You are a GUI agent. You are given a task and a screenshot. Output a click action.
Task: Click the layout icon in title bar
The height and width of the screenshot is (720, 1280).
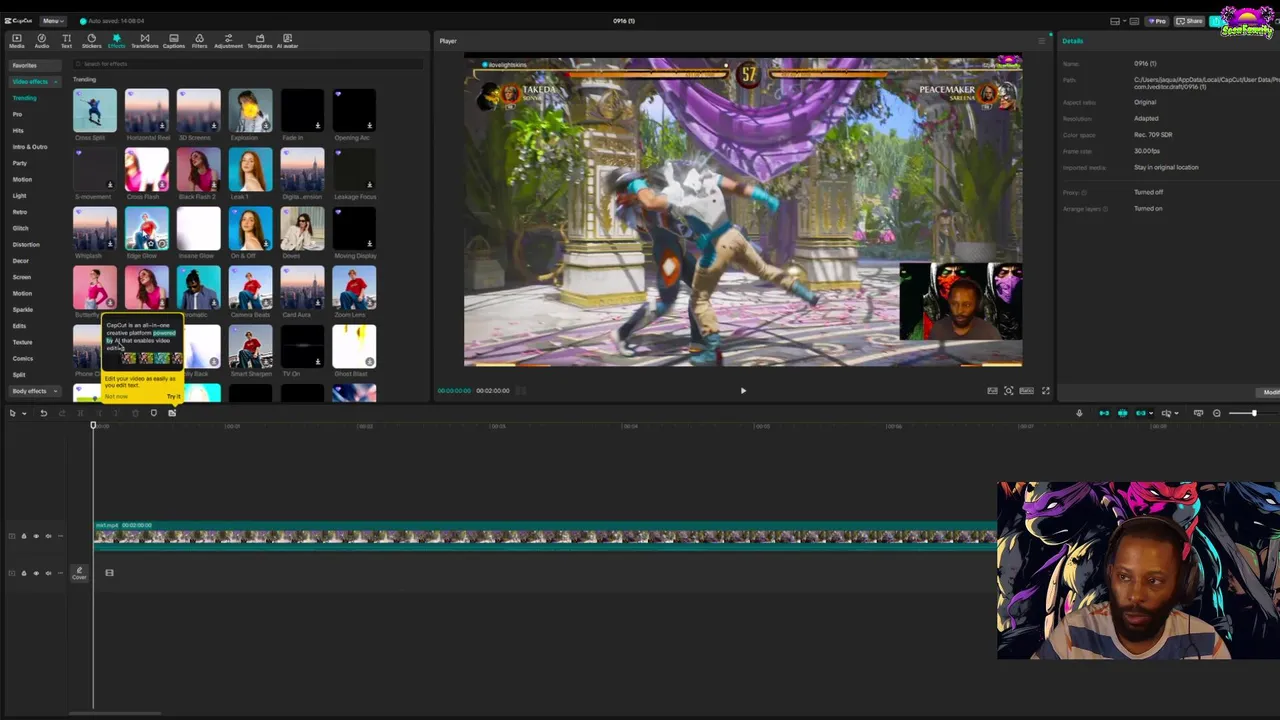pos(1115,21)
